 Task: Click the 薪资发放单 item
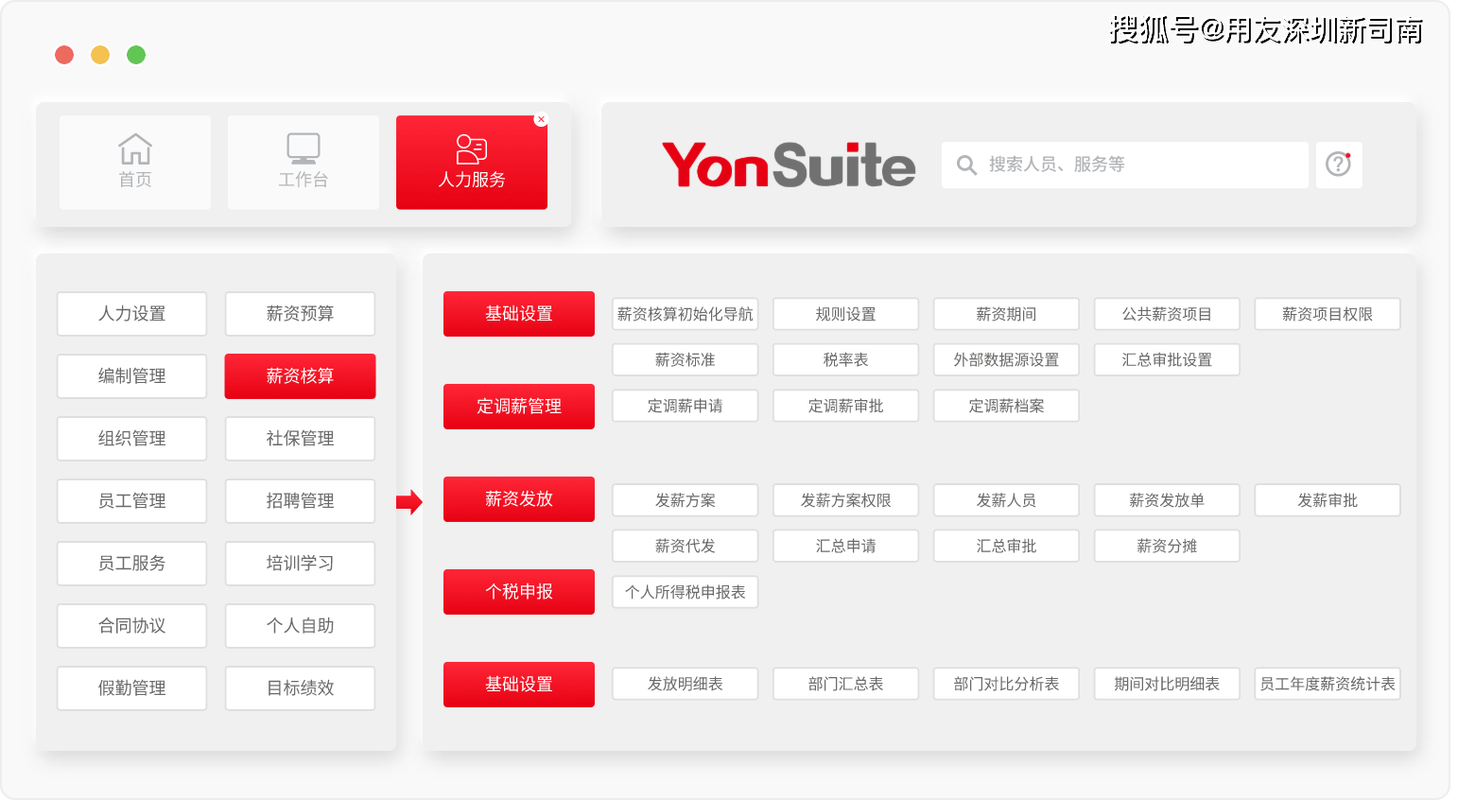(1167, 500)
